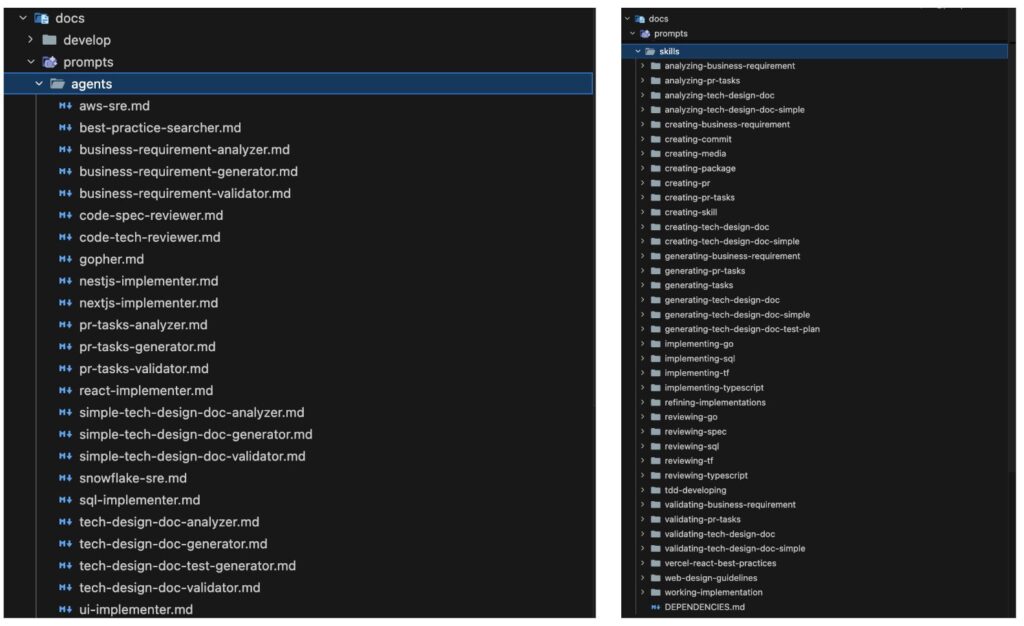Expand the develop folder chevron
The image size is (1024, 626).
click(31, 40)
